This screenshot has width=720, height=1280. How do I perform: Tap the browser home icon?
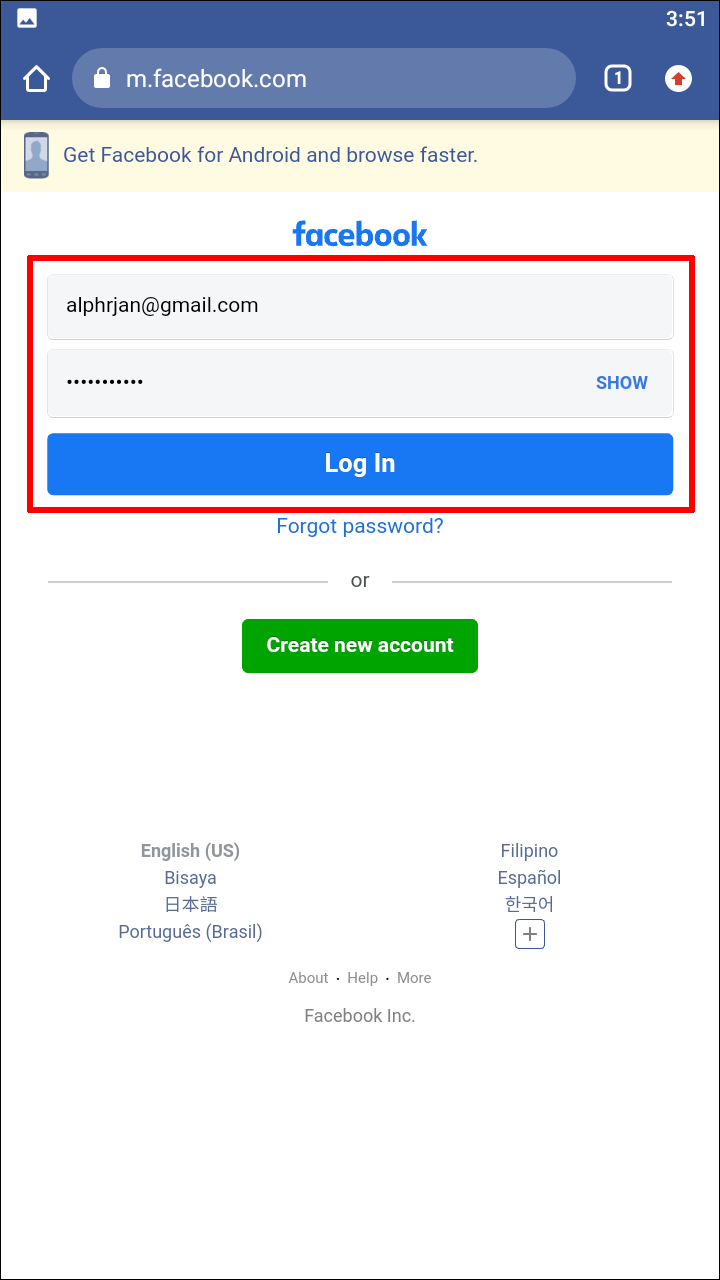coord(36,79)
